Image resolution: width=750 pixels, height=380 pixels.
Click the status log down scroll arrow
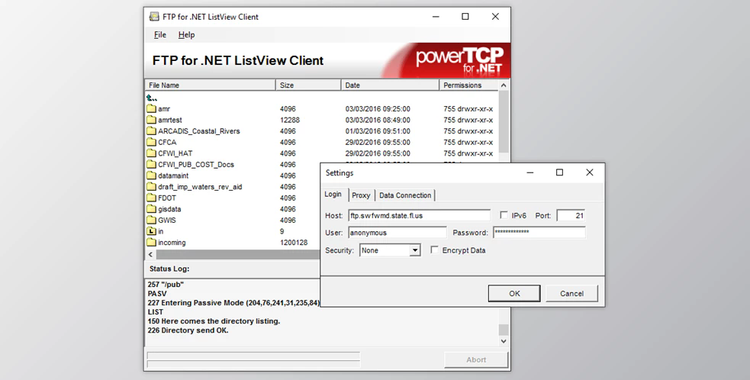[x=503, y=341]
